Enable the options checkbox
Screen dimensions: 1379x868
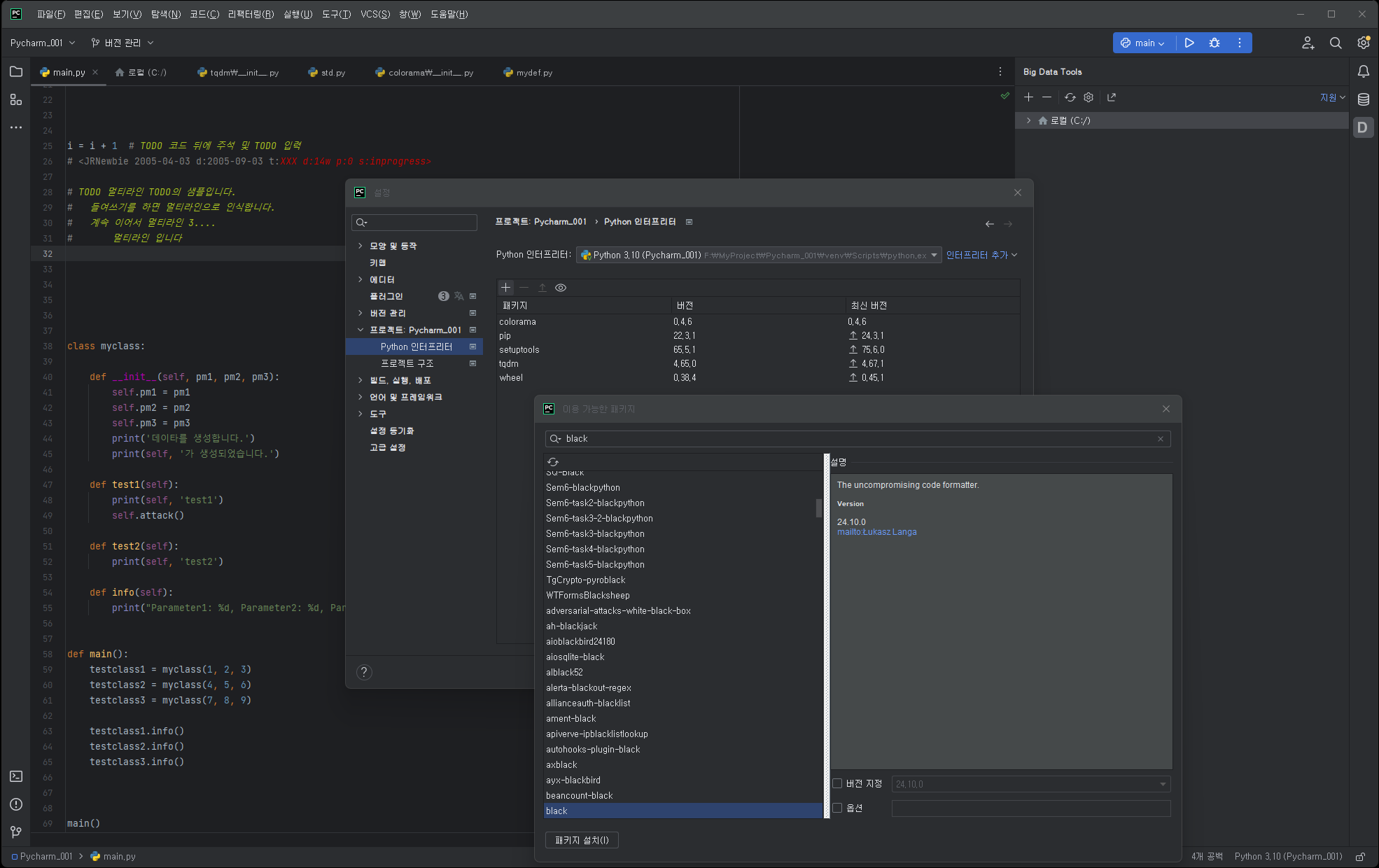coord(837,808)
